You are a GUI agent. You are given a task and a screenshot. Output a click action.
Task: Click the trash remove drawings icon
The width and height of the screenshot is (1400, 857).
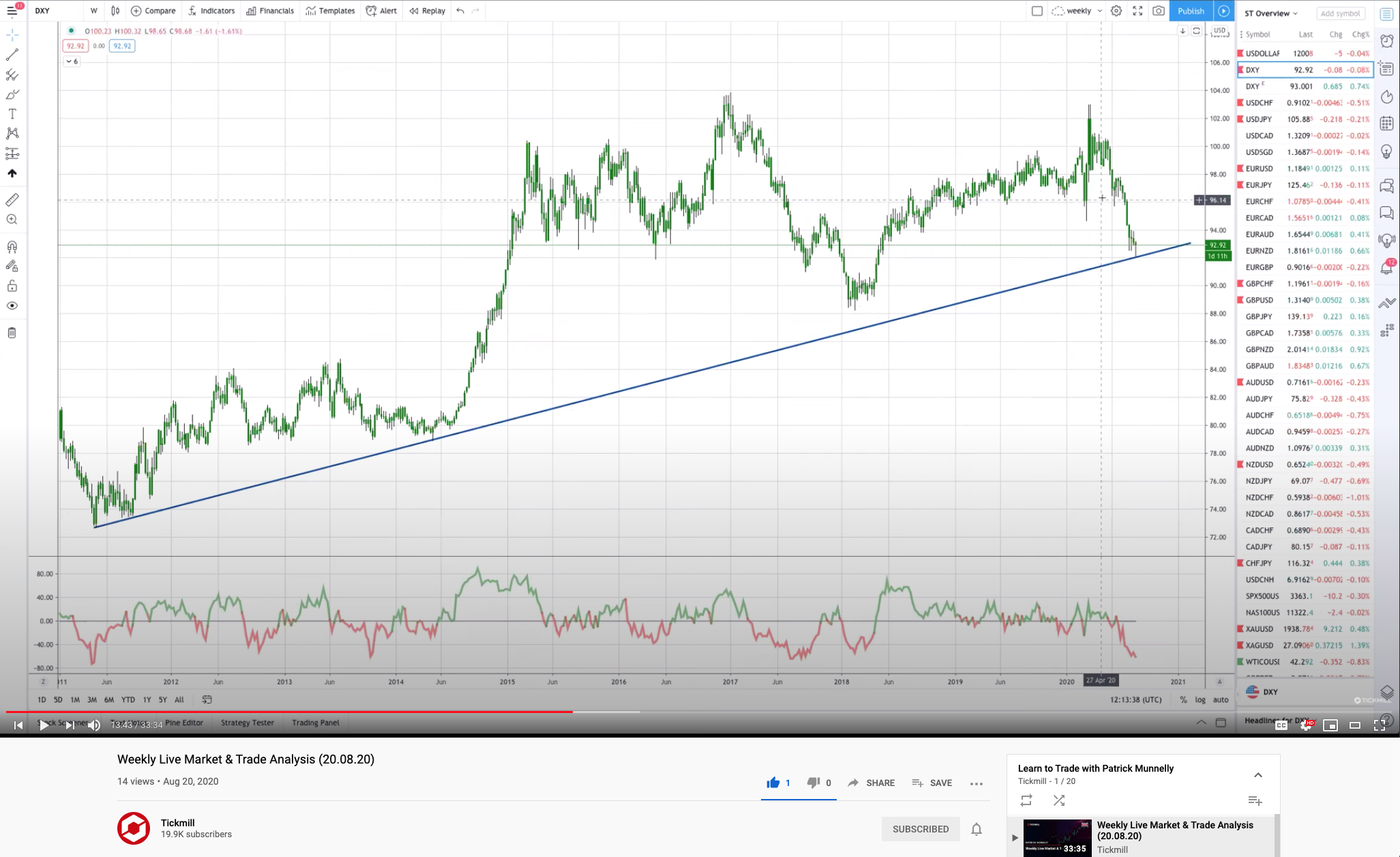click(12, 333)
